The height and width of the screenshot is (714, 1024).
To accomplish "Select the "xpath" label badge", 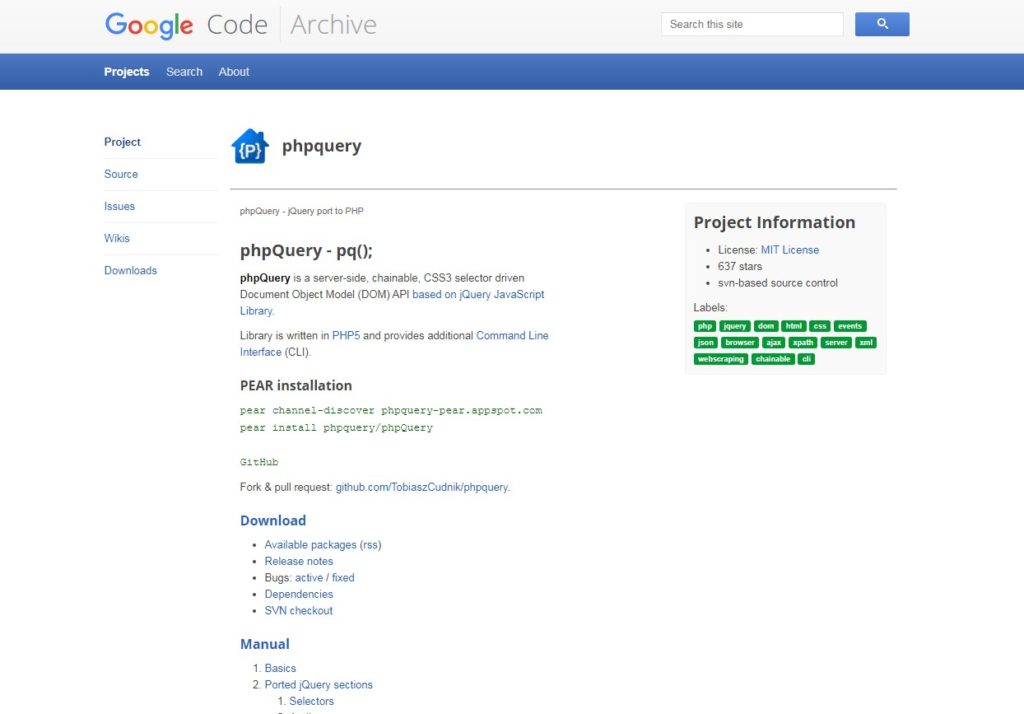I will (802, 342).
